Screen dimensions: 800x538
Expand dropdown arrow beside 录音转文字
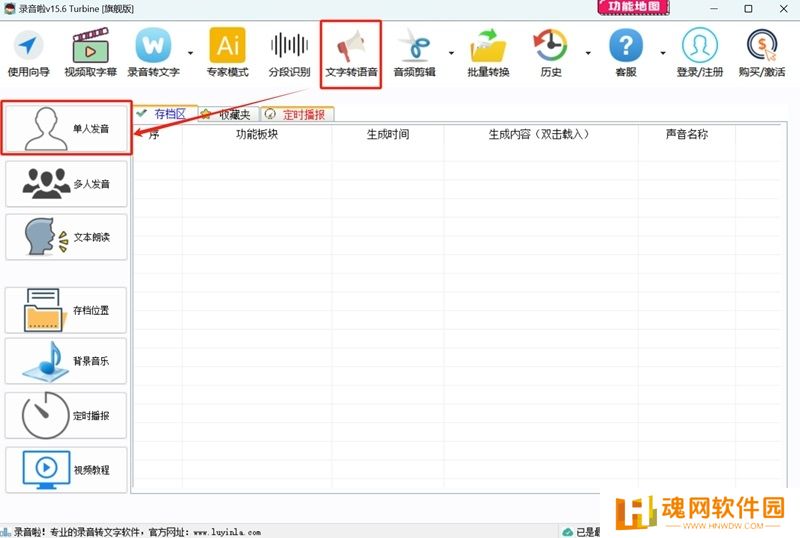(190, 53)
